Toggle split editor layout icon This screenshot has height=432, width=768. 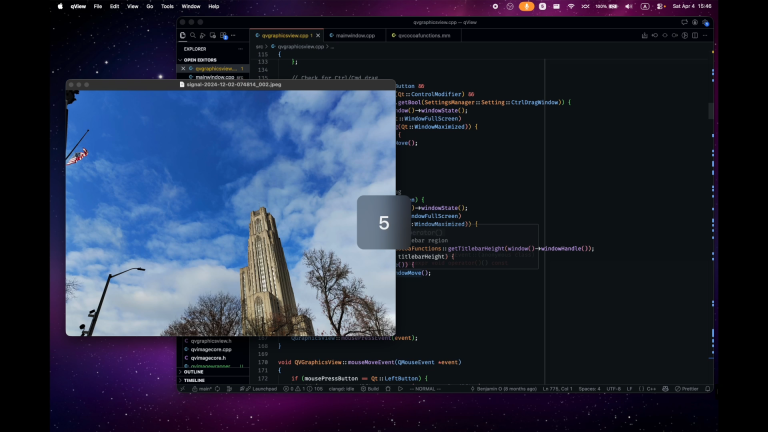695,35
